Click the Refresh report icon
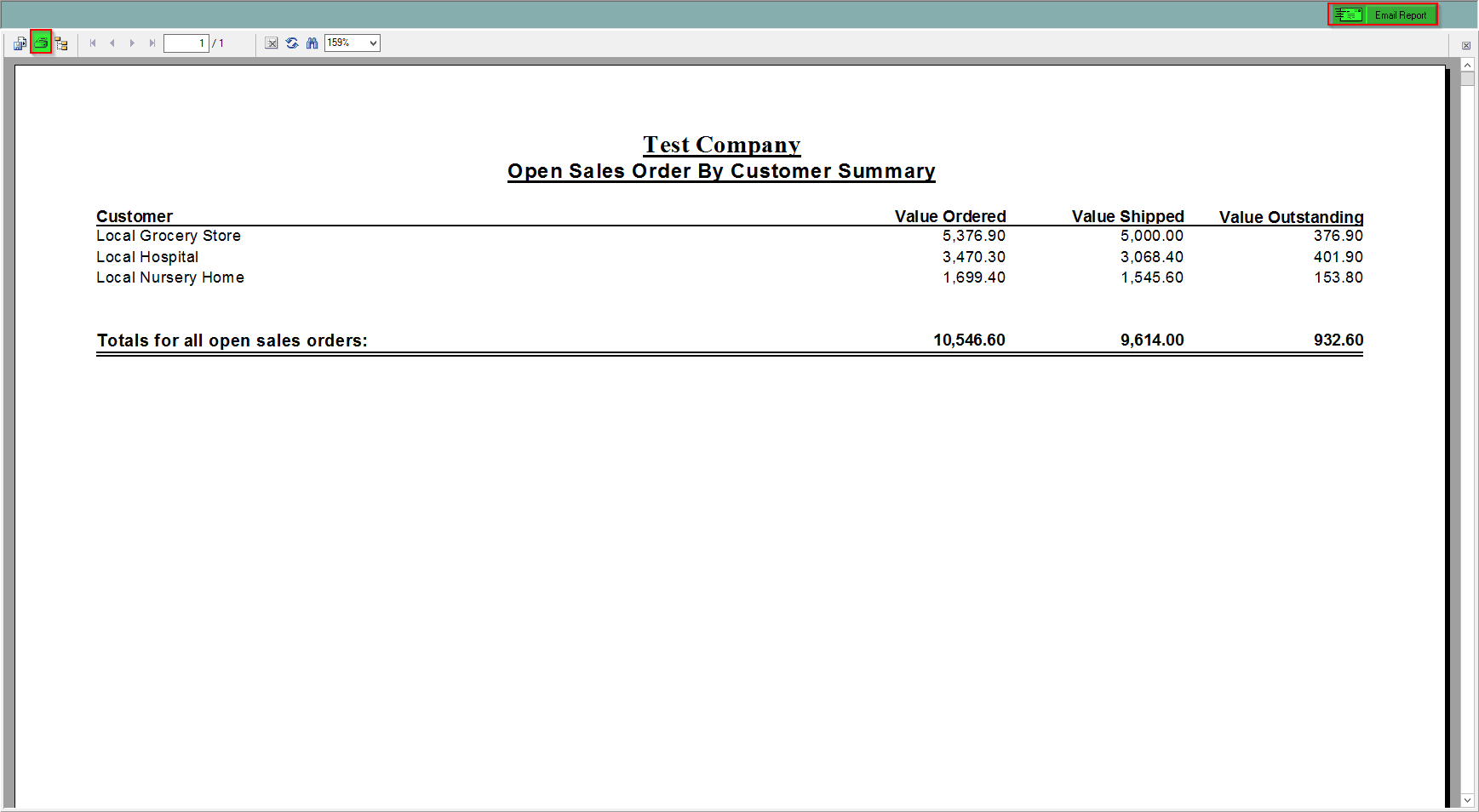Image resolution: width=1479 pixels, height=812 pixels. 292,43
